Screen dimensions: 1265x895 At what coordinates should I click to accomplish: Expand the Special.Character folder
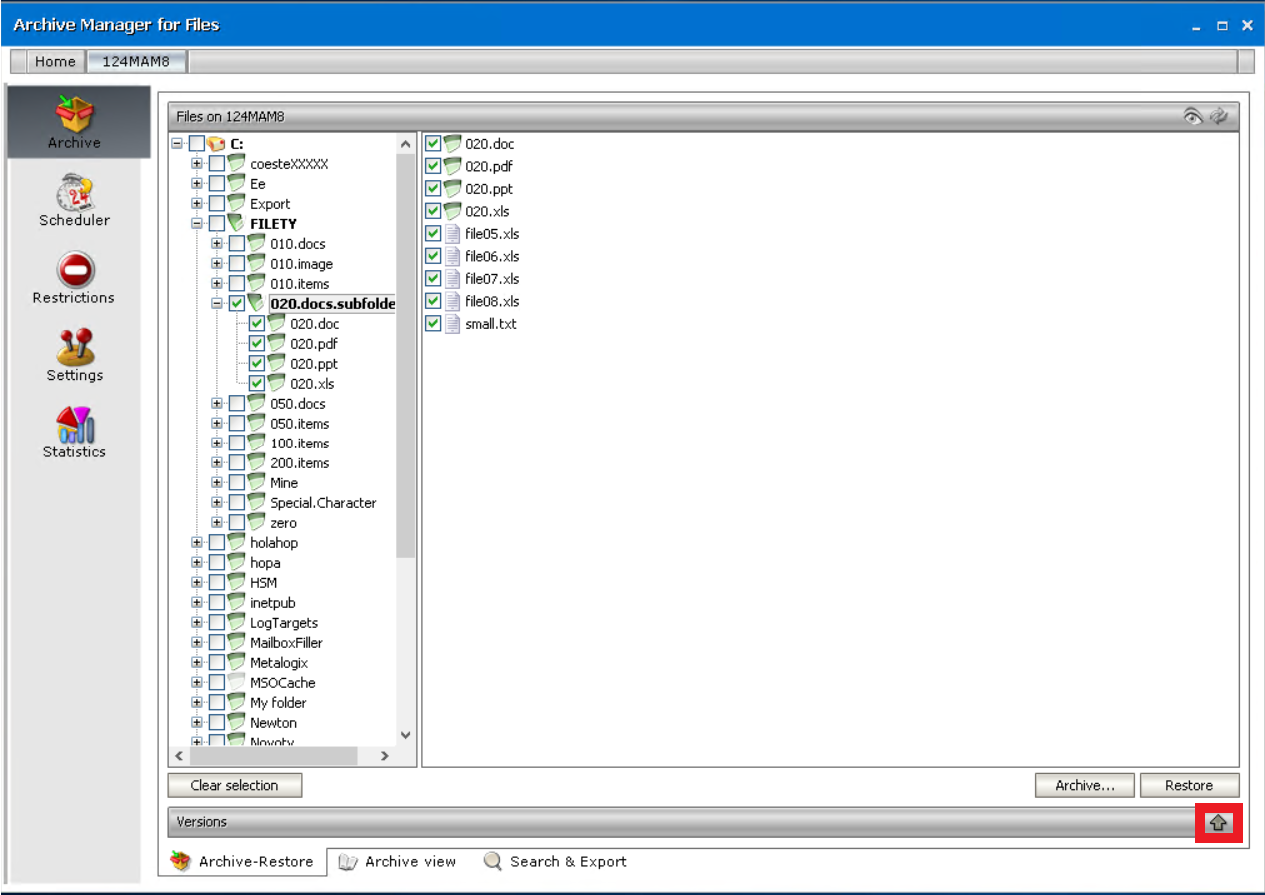click(x=217, y=503)
